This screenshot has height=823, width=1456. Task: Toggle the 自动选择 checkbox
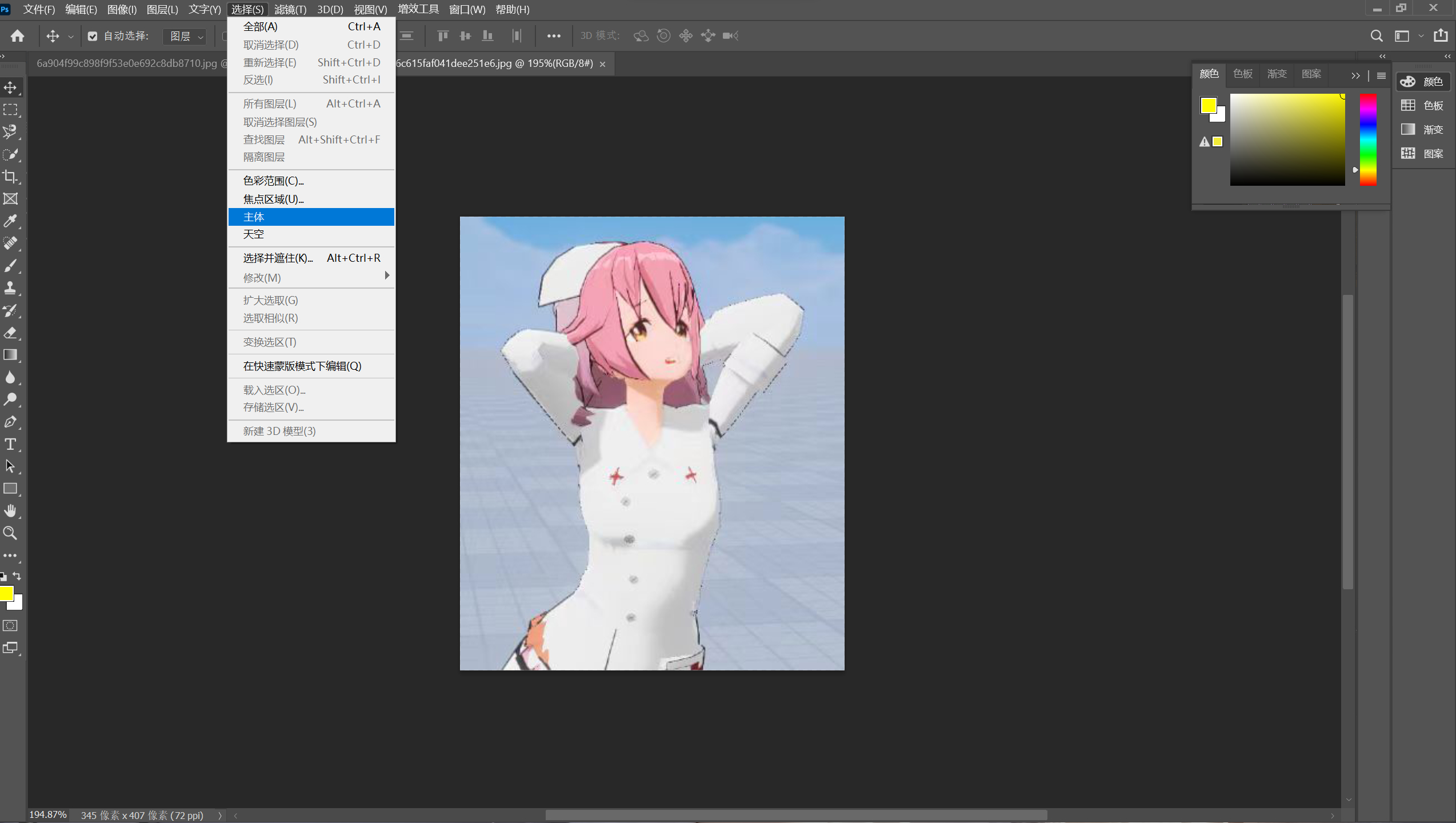click(x=93, y=36)
